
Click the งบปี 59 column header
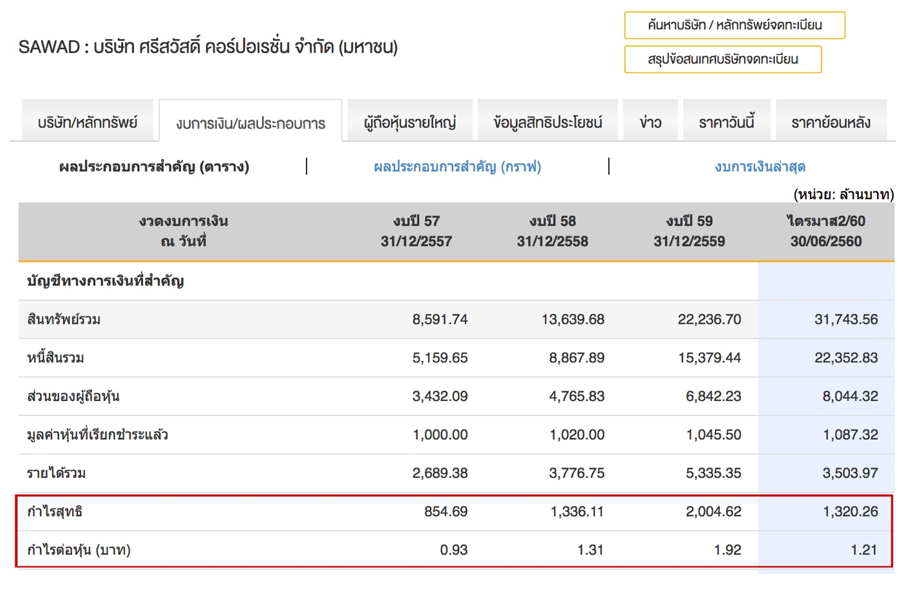pyautogui.click(x=688, y=231)
